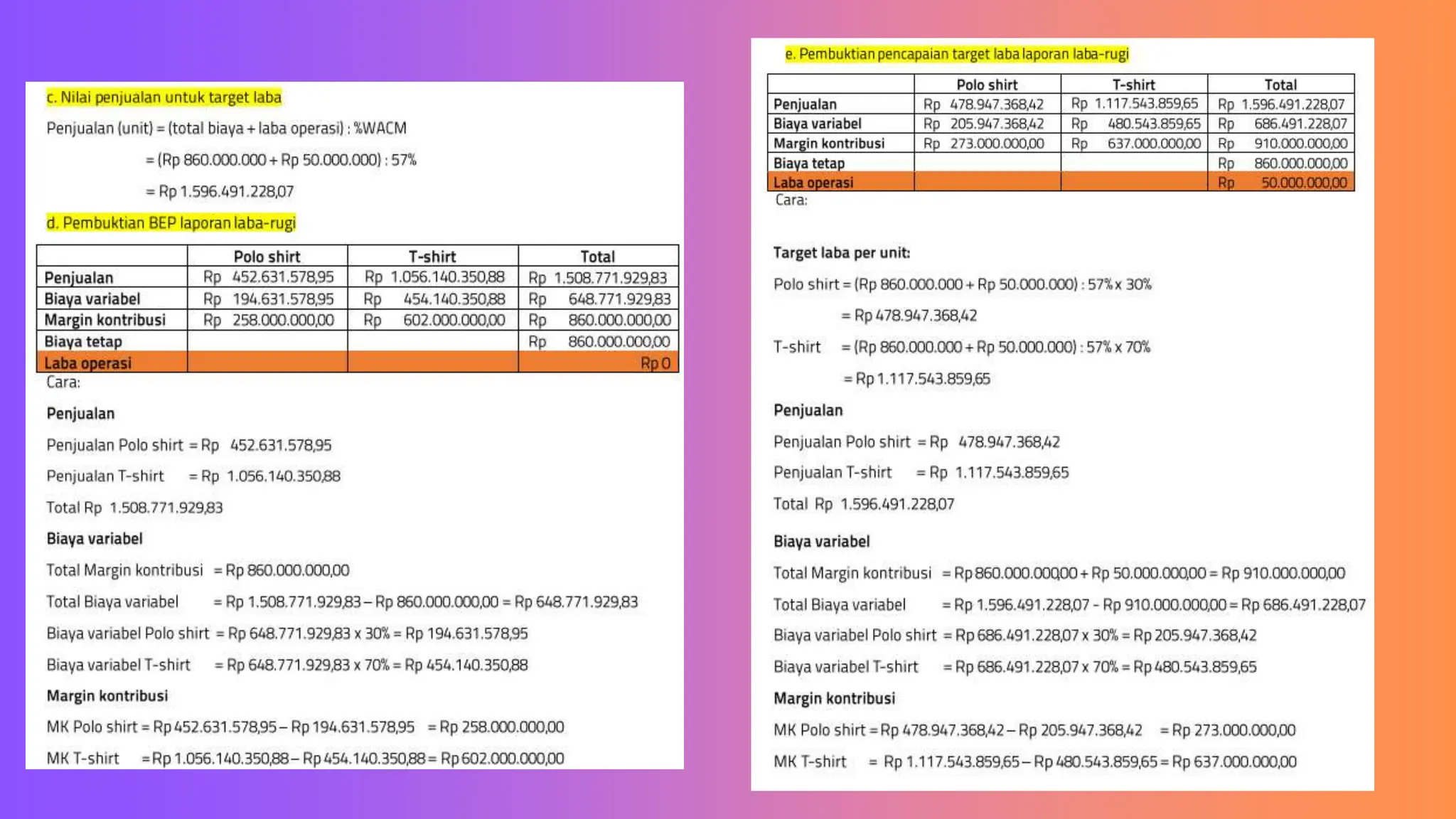Click the heading 'd. Pembuktian BEP laporan laba-rugi'
Image resolution: width=1456 pixels, height=819 pixels.
pyautogui.click(x=171, y=223)
